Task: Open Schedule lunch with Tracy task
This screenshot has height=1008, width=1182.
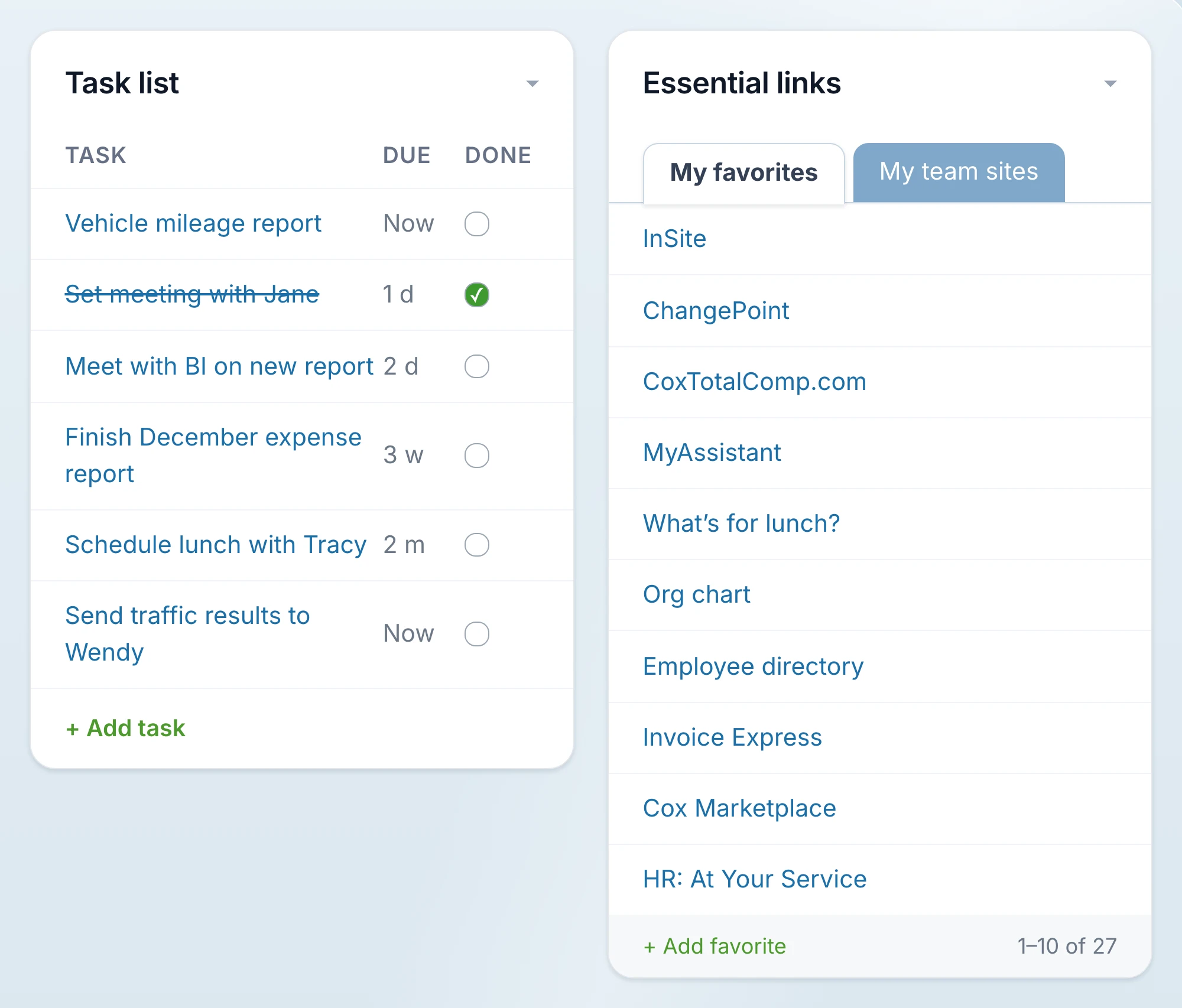Action: [x=216, y=545]
